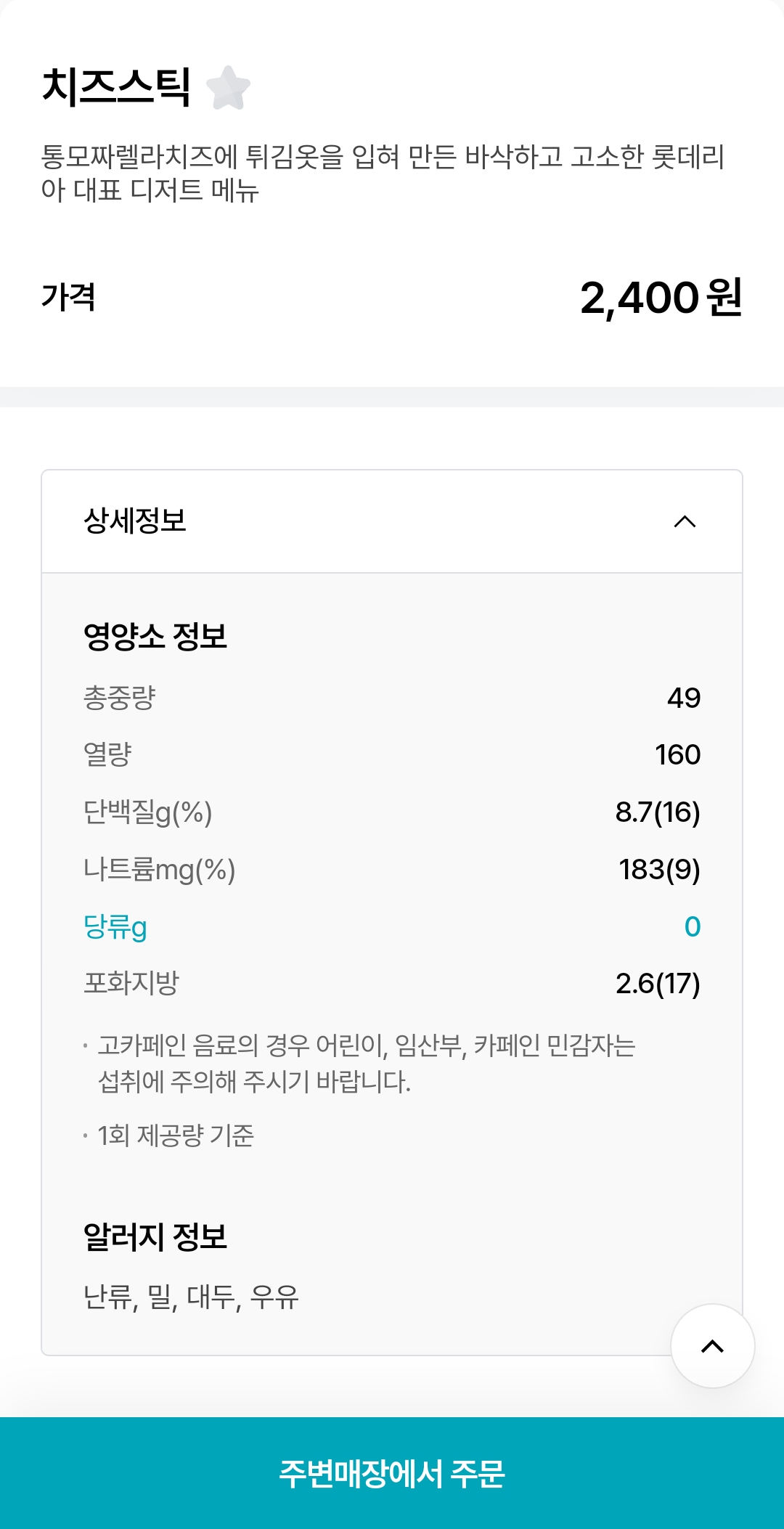Tap the 포화지방 row label

click(131, 983)
